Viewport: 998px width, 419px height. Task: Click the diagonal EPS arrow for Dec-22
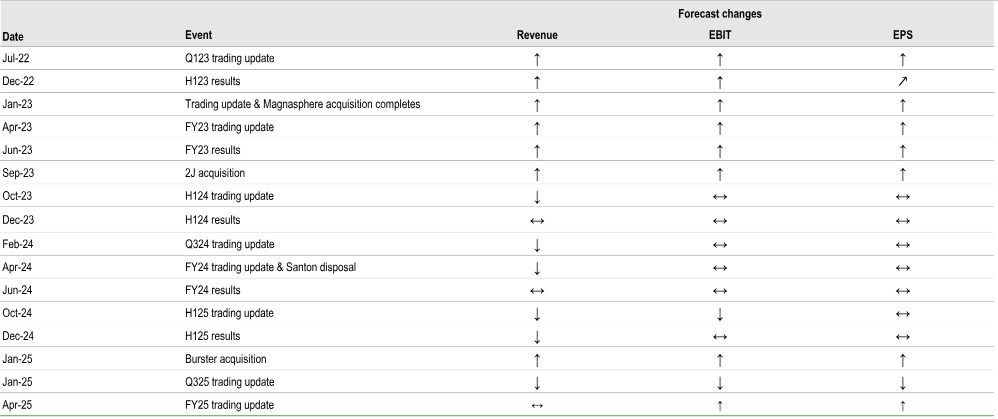903,82
